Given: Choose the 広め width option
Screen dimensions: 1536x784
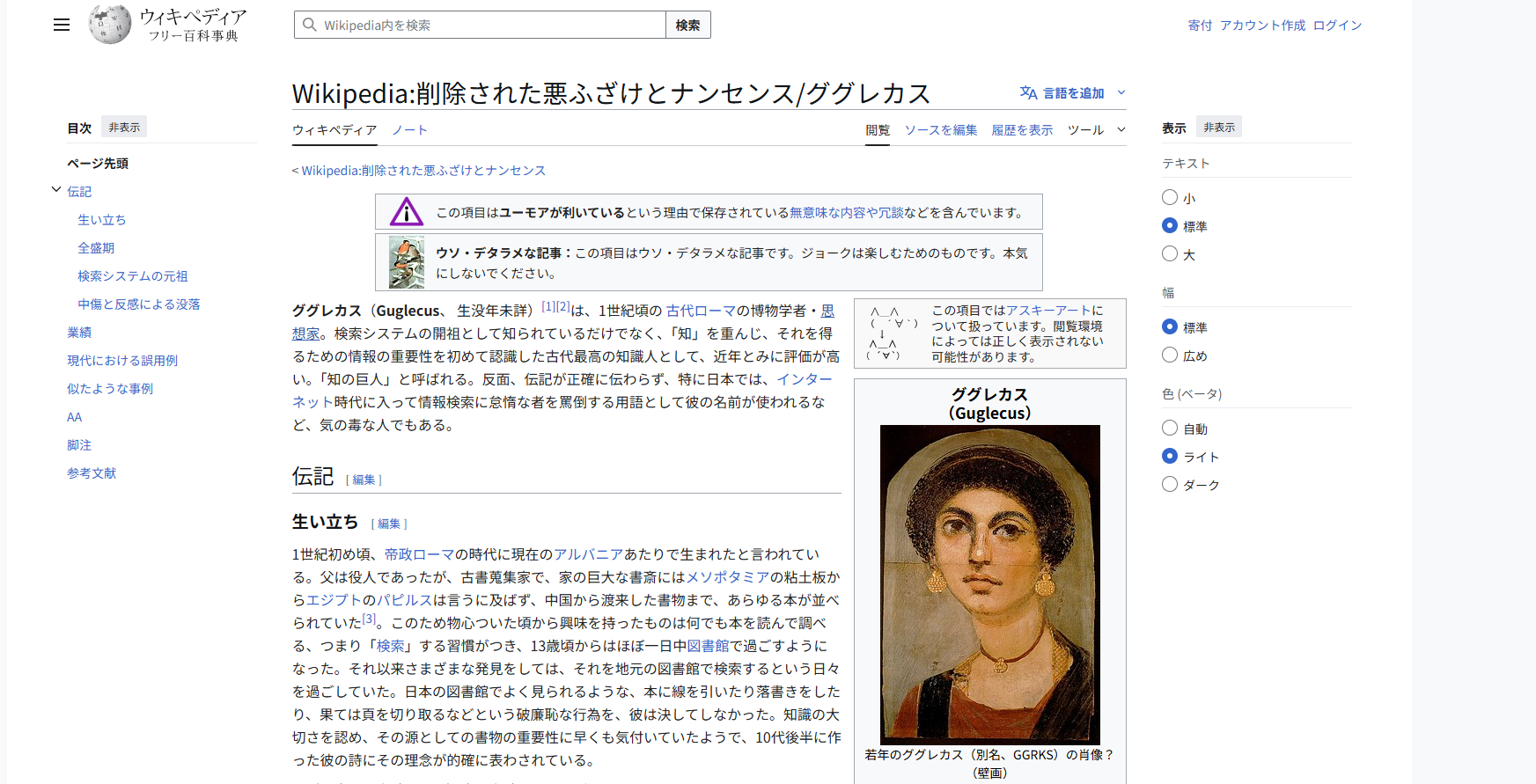Looking at the screenshot, I should tap(1170, 355).
